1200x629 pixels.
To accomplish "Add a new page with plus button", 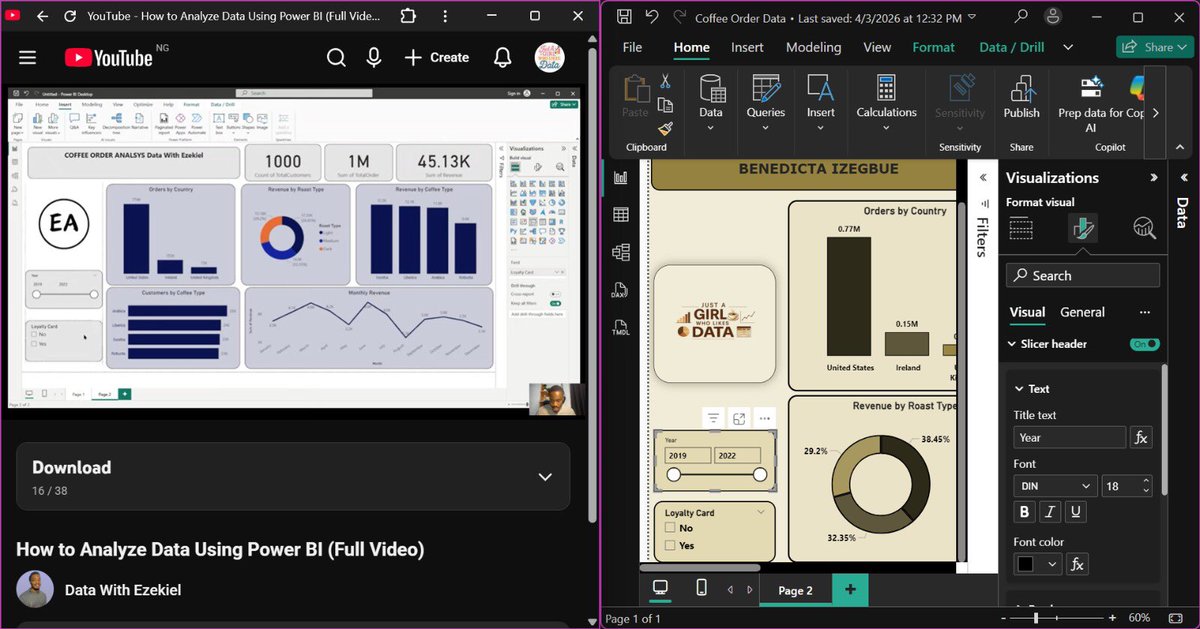I will (850, 590).
